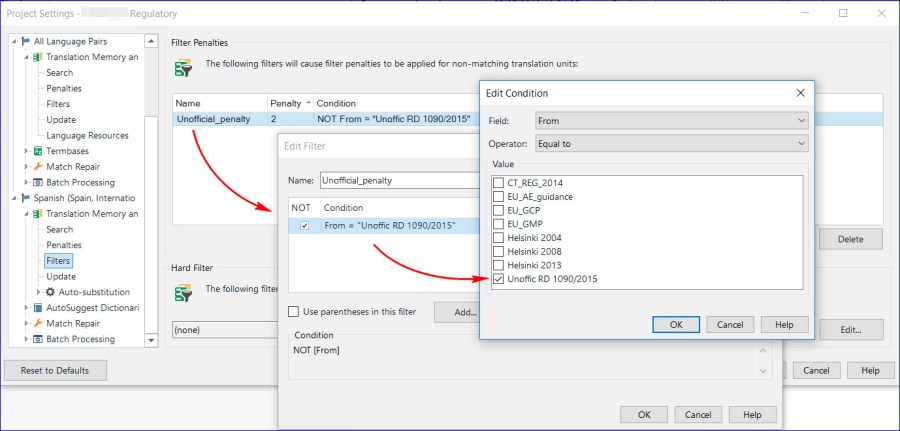Click the Hard Filter funnel icon
This screenshot has height=431, width=900.
[183, 292]
